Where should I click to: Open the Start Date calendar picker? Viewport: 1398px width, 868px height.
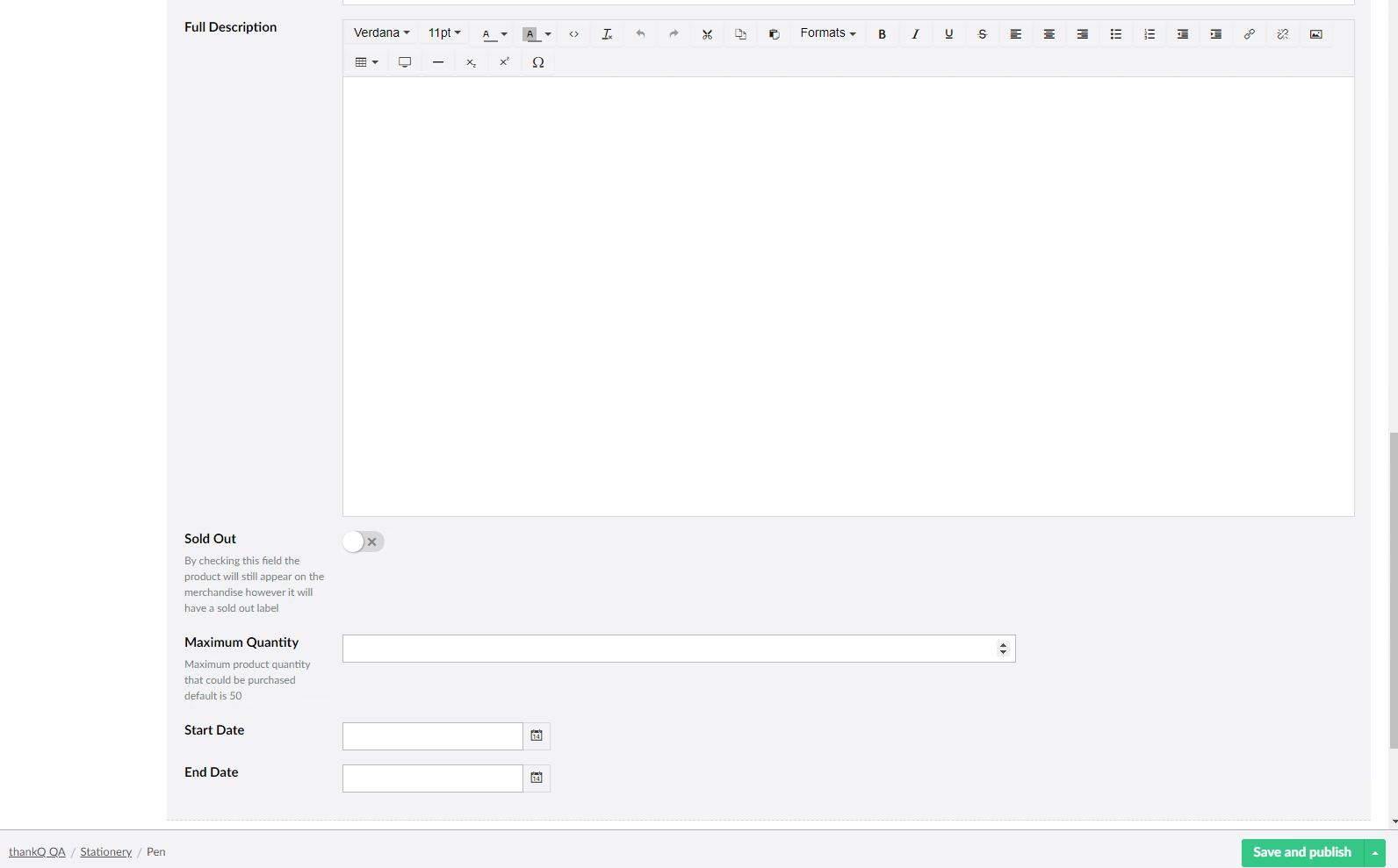[x=537, y=735]
